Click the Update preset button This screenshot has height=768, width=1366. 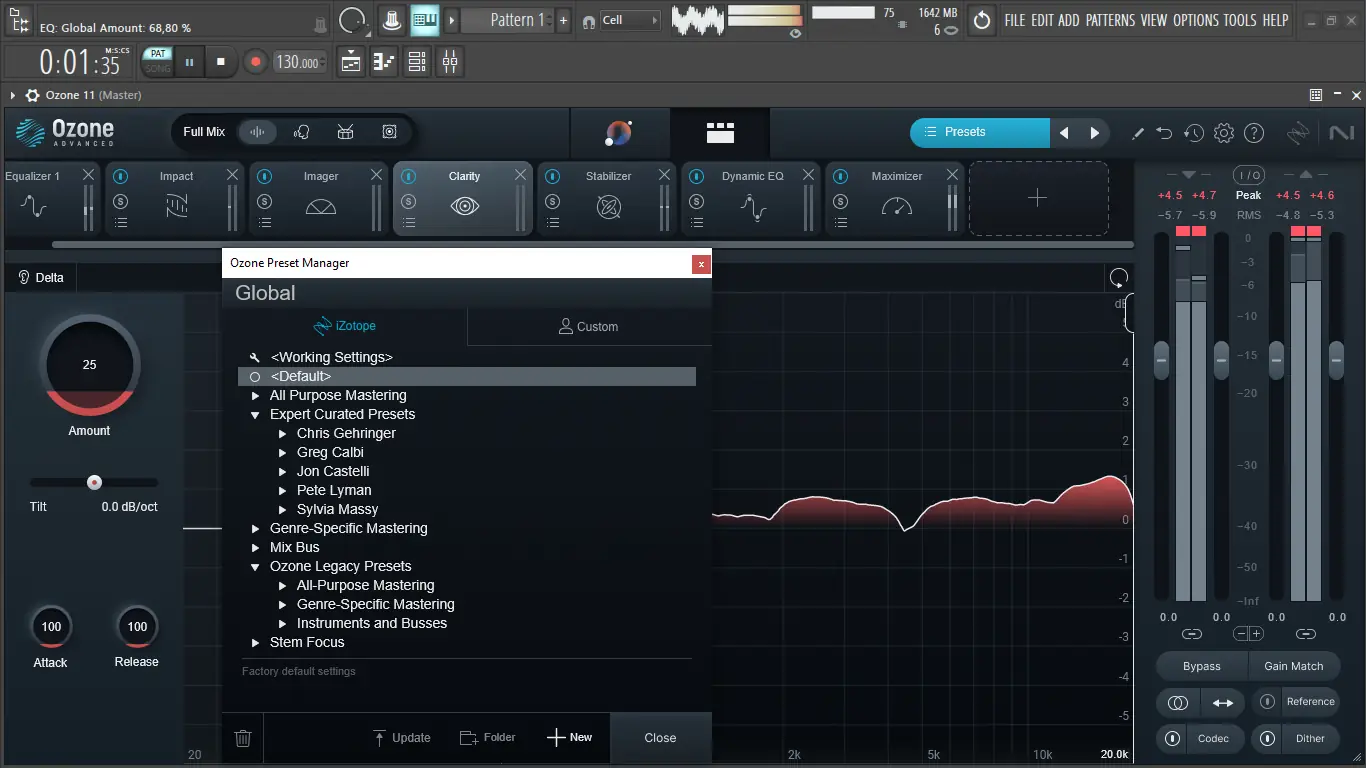[x=401, y=738]
